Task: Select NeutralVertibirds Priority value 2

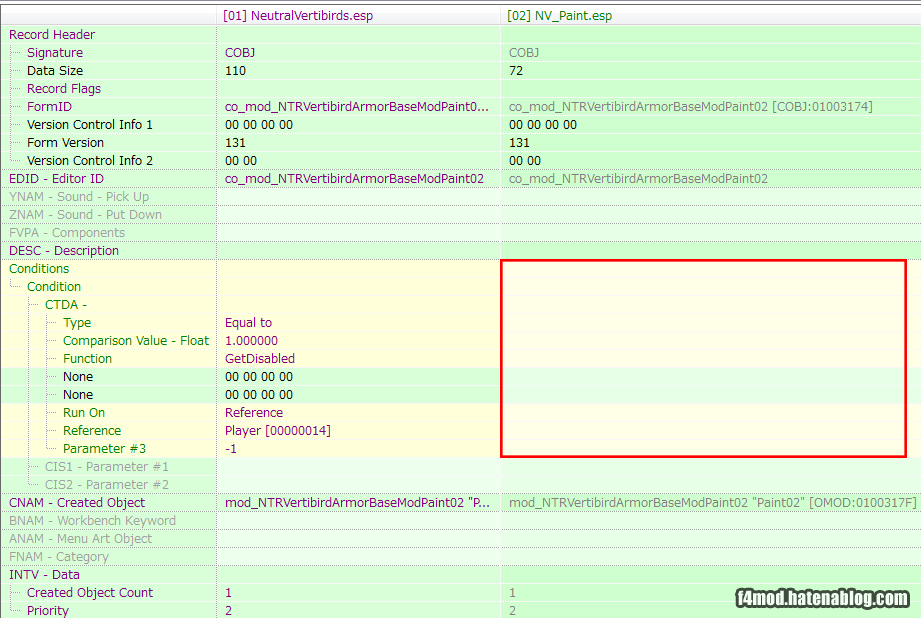Action: click(228, 610)
